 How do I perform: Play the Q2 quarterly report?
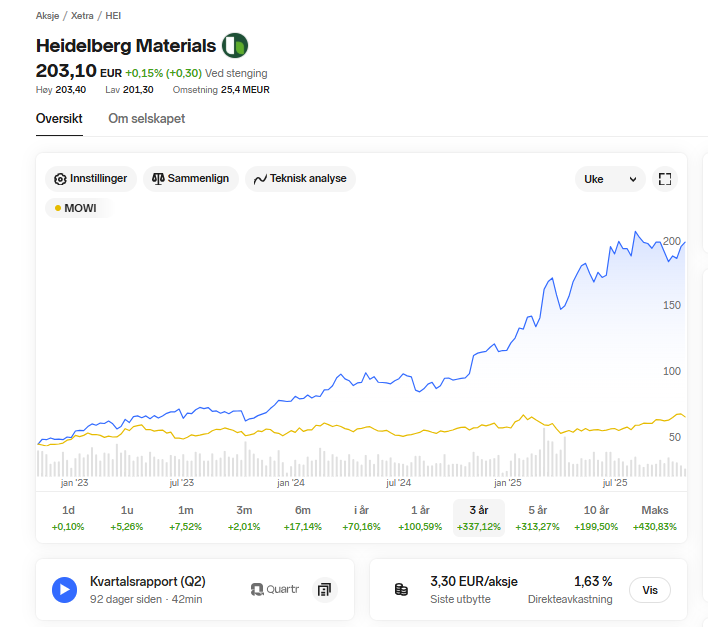click(x=64, y=590)
